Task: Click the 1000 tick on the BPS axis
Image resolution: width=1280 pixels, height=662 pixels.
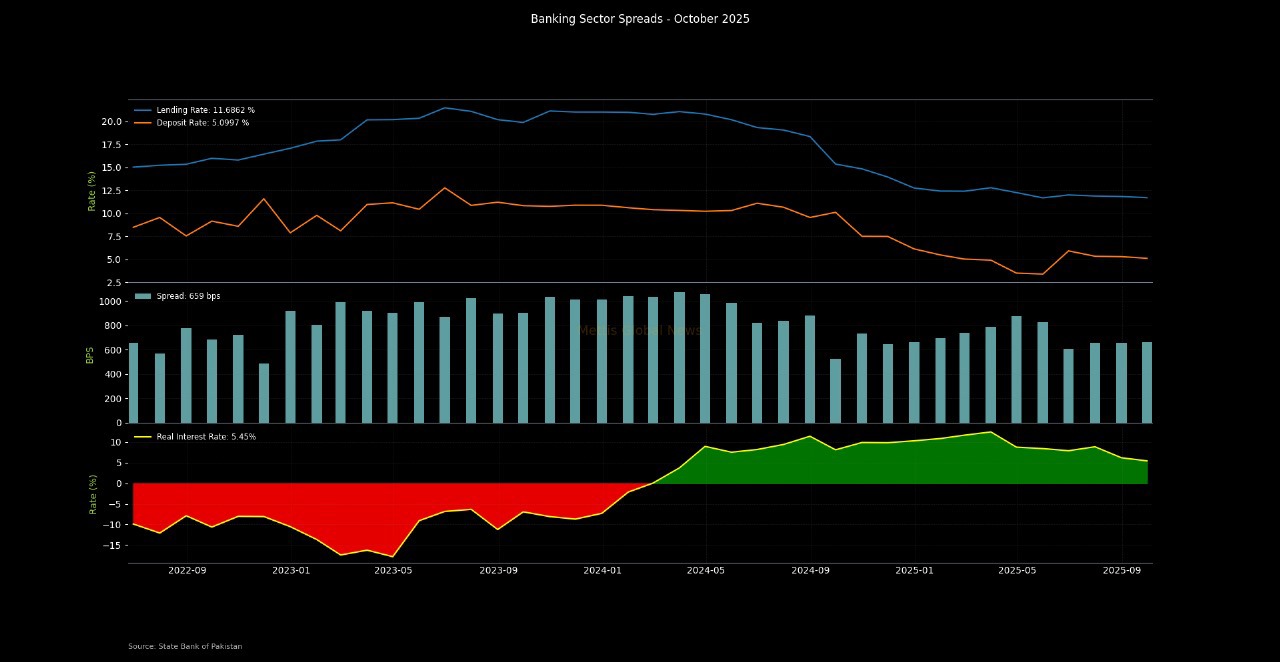Action: (x=109, y=302)
